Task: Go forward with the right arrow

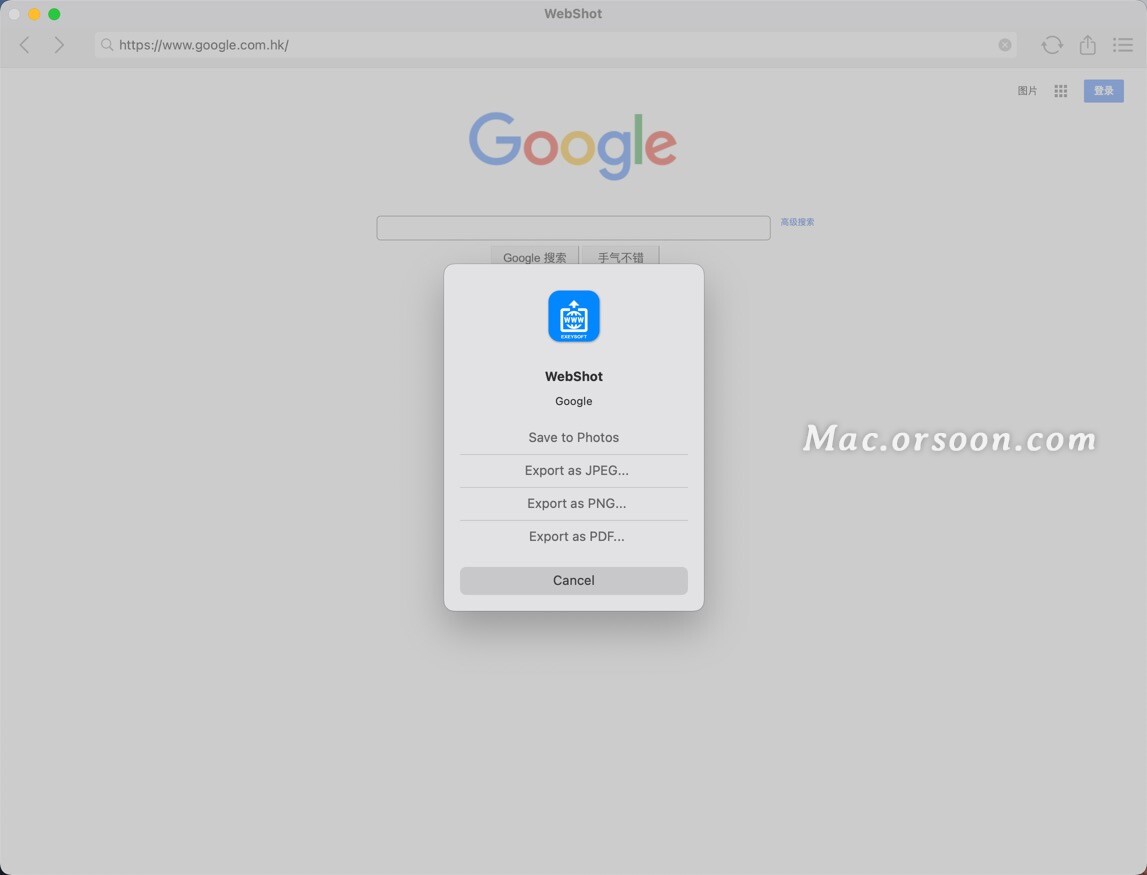Action: (59, 45)
